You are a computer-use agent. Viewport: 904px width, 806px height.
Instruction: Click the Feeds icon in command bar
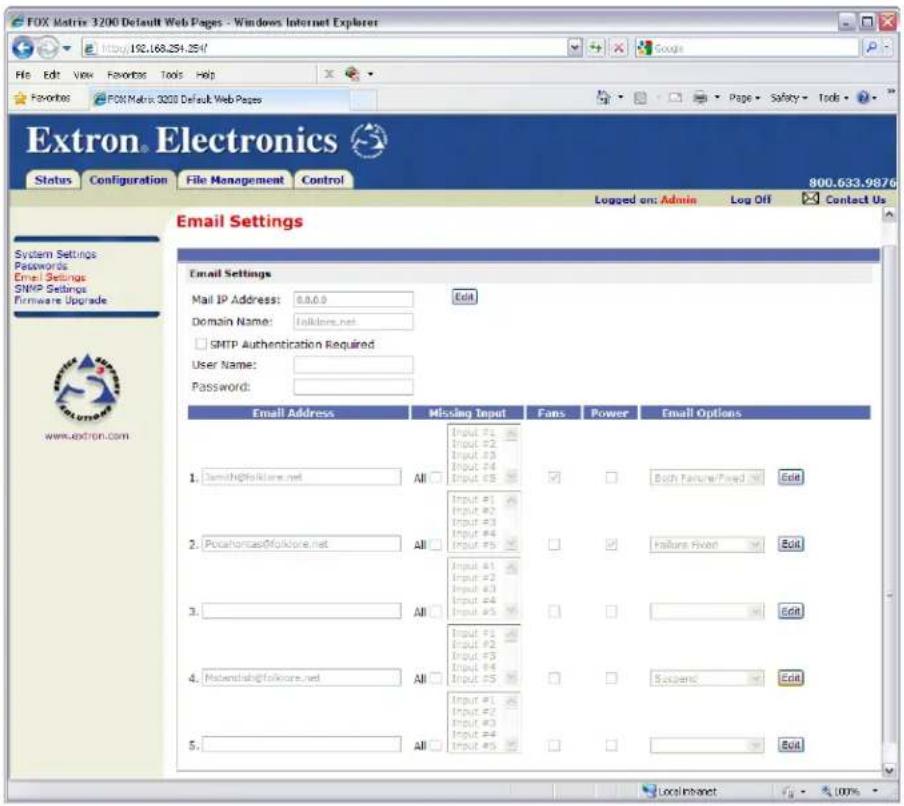coord(640,98)
